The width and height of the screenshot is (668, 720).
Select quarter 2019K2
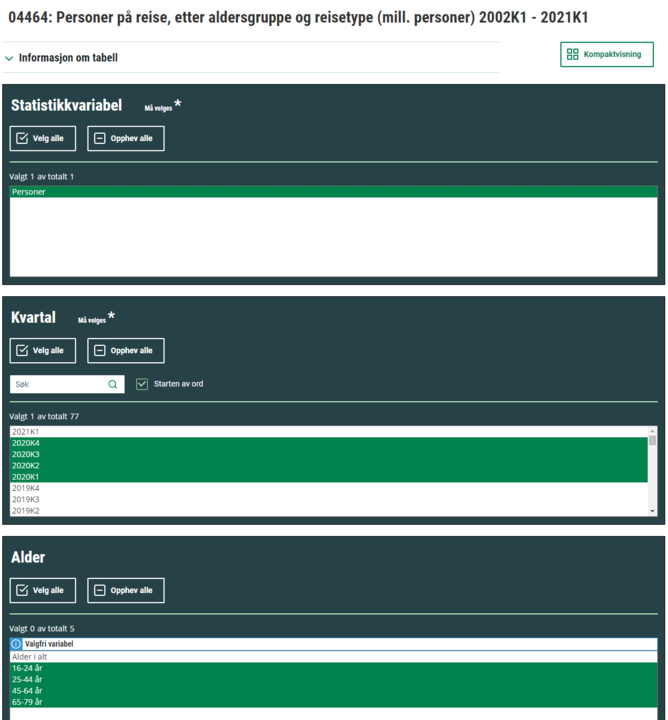329,511
